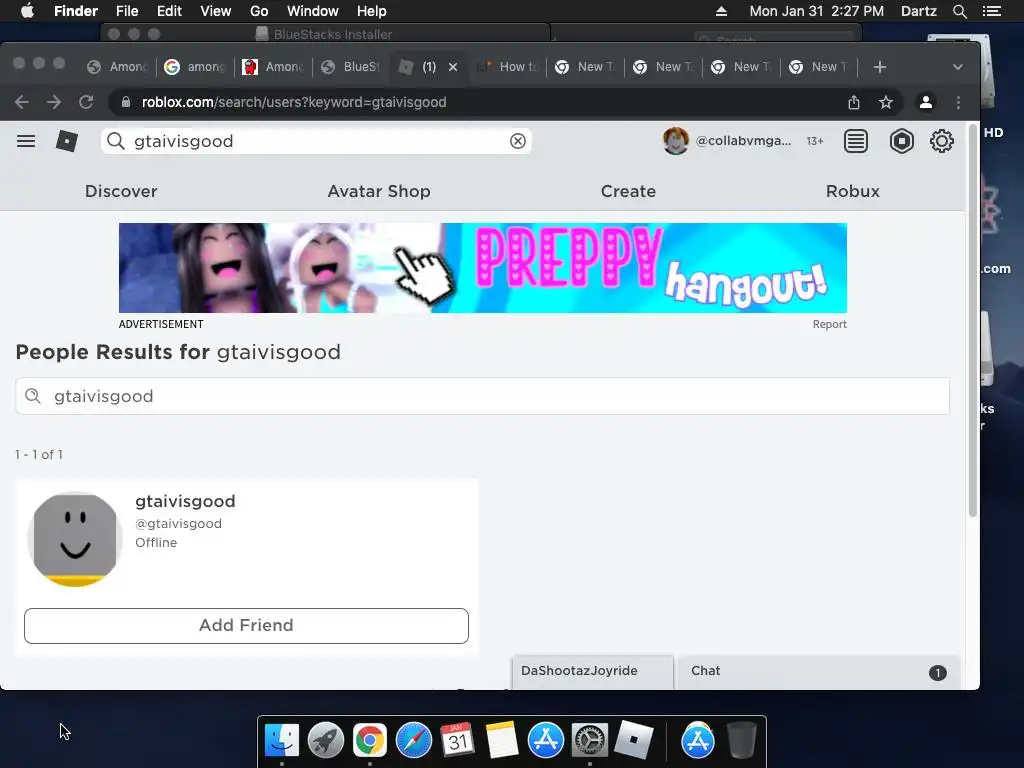Expand the tab search dropdown
This screenshot has height=768, width=1024.
point(957,67)
